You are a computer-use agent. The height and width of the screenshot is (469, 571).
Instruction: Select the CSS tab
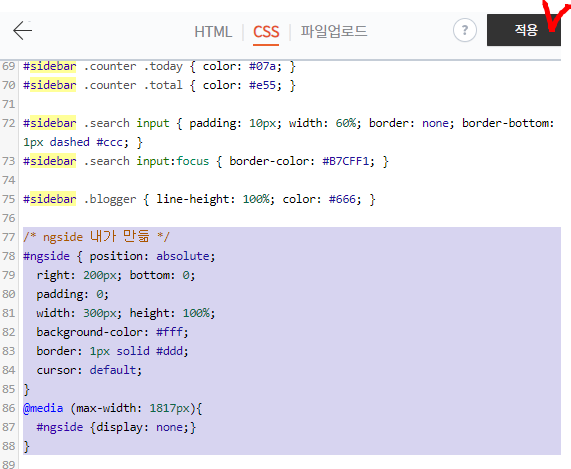266,32
